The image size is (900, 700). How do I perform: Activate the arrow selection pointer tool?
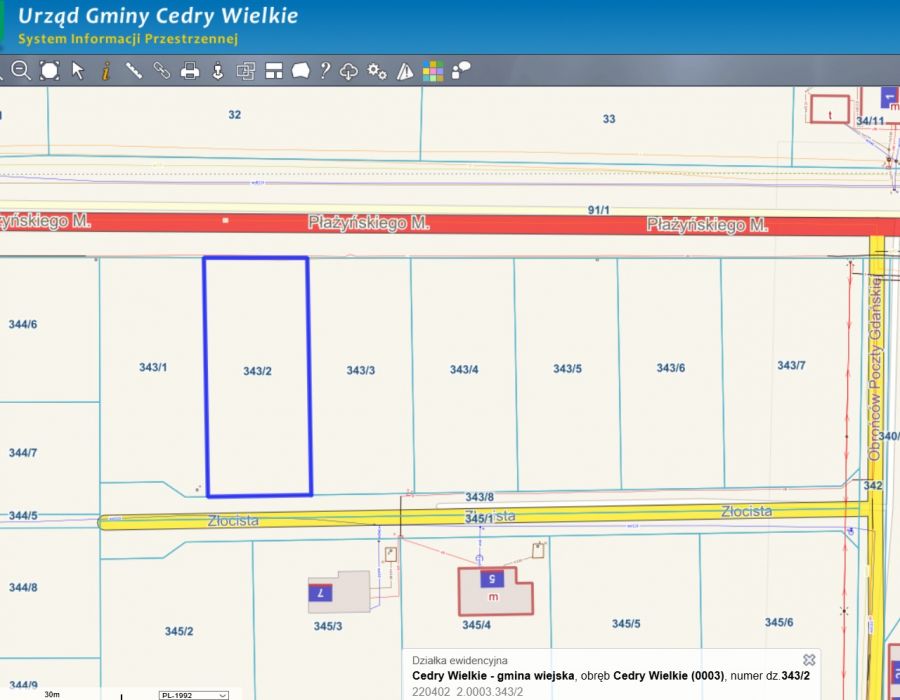point(78,71)
